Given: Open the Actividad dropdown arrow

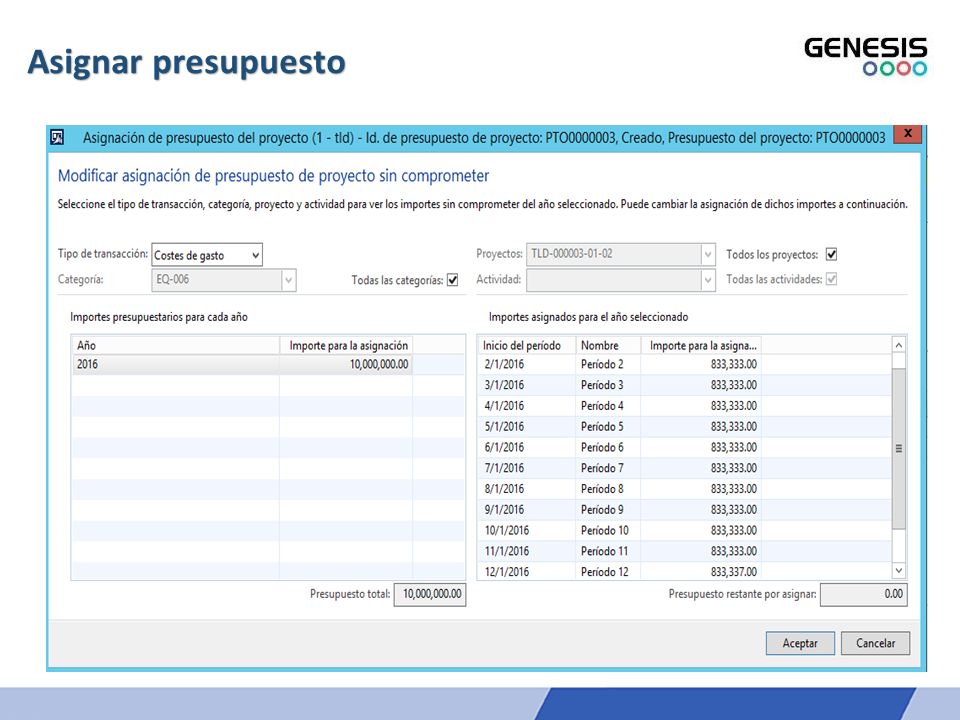Looking at the screenshot, I should pyautogui.click(x=708, y=280).
